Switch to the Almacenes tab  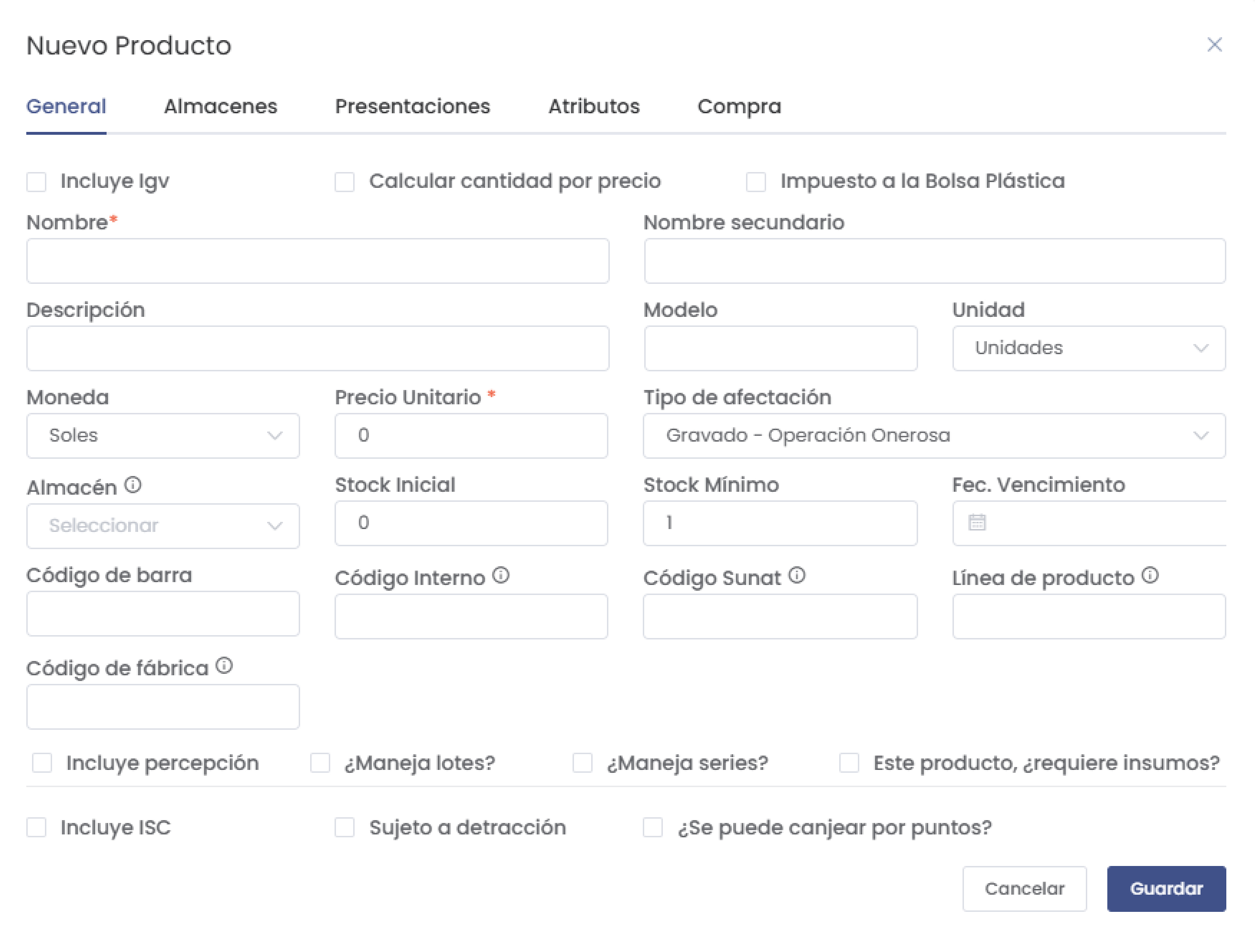pyautogui.click(x=221, y=107)
